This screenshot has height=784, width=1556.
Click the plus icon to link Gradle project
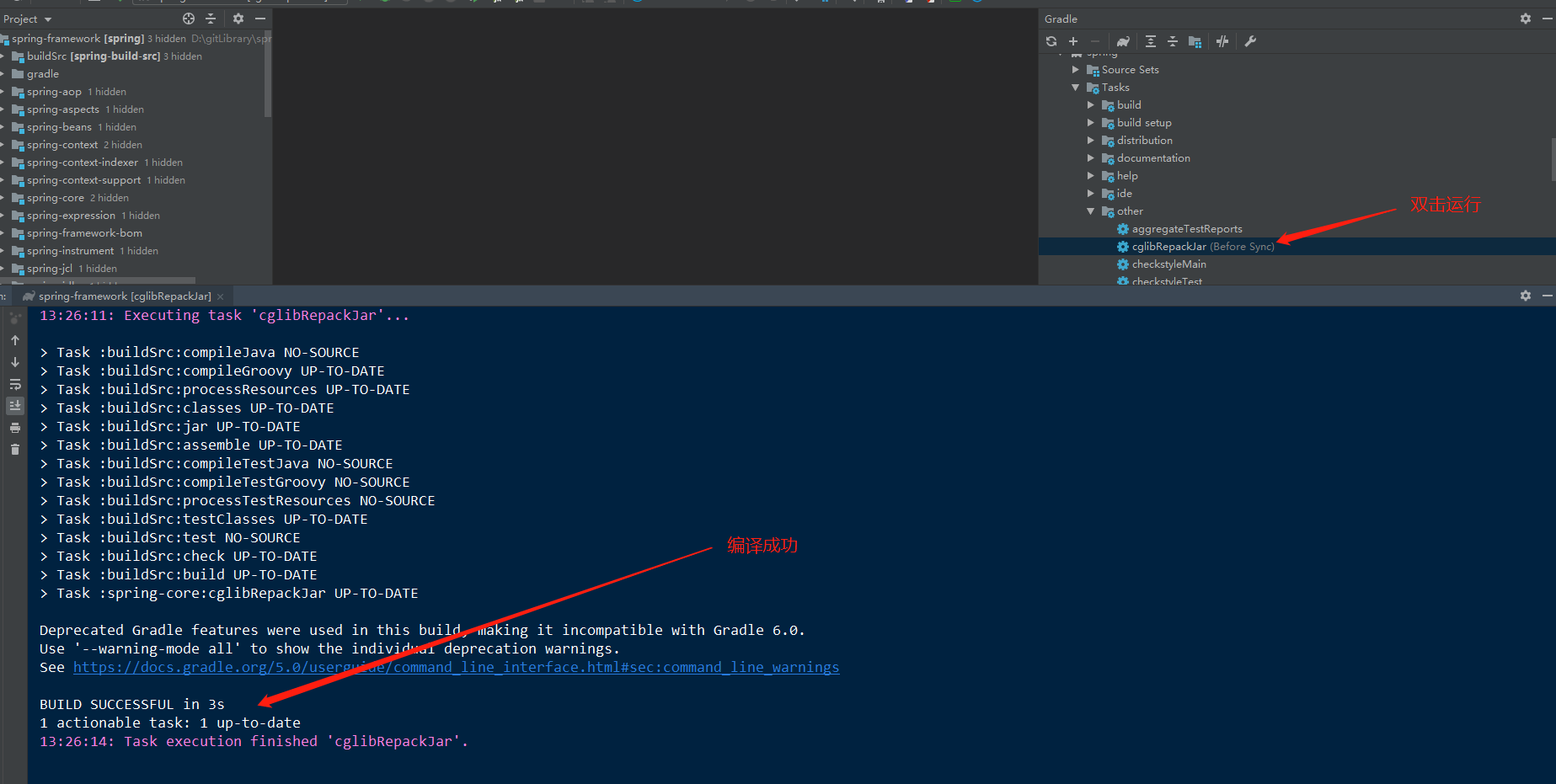point(1073,41)
